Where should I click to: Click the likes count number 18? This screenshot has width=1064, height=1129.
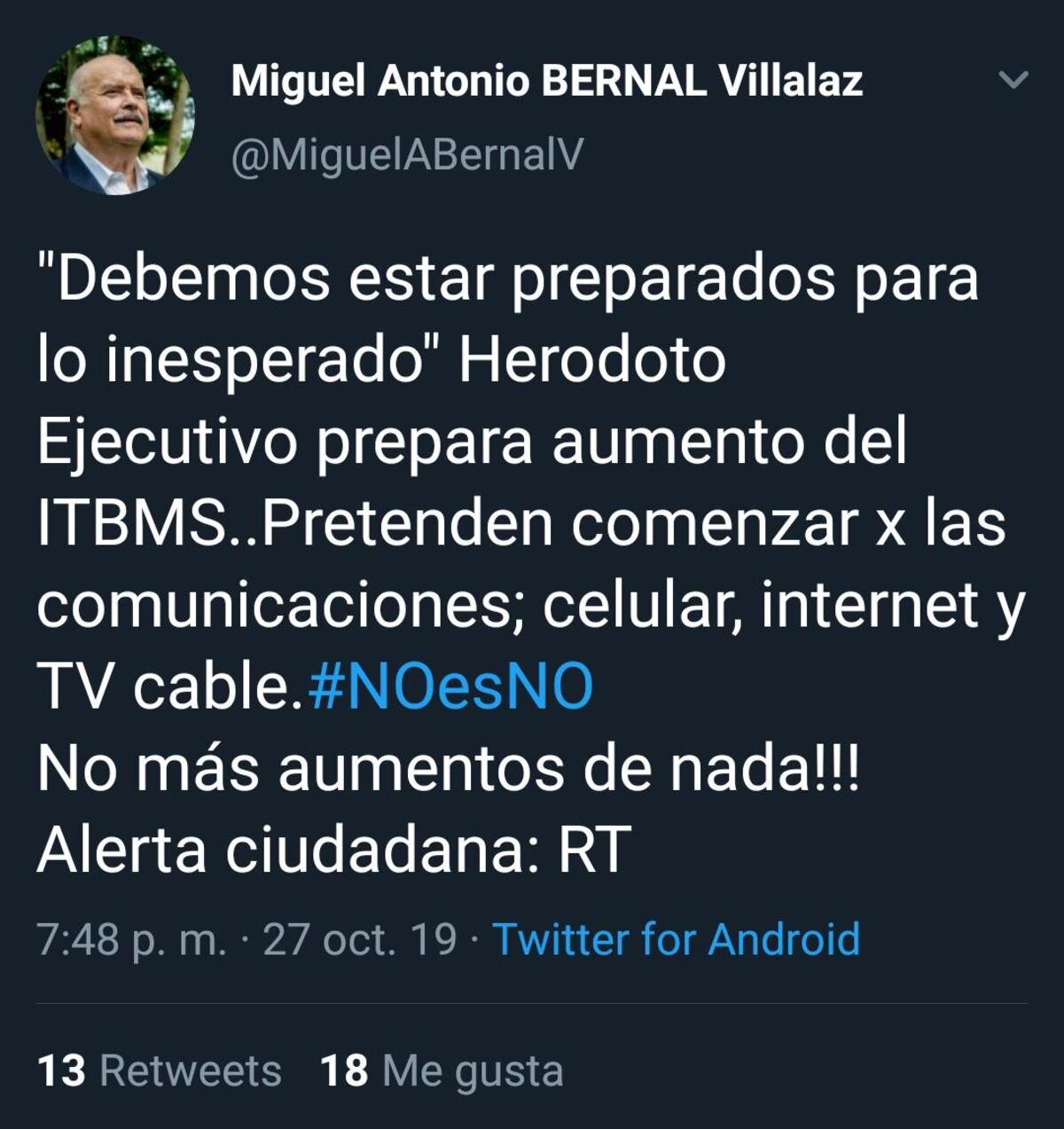click(344, 1070)
